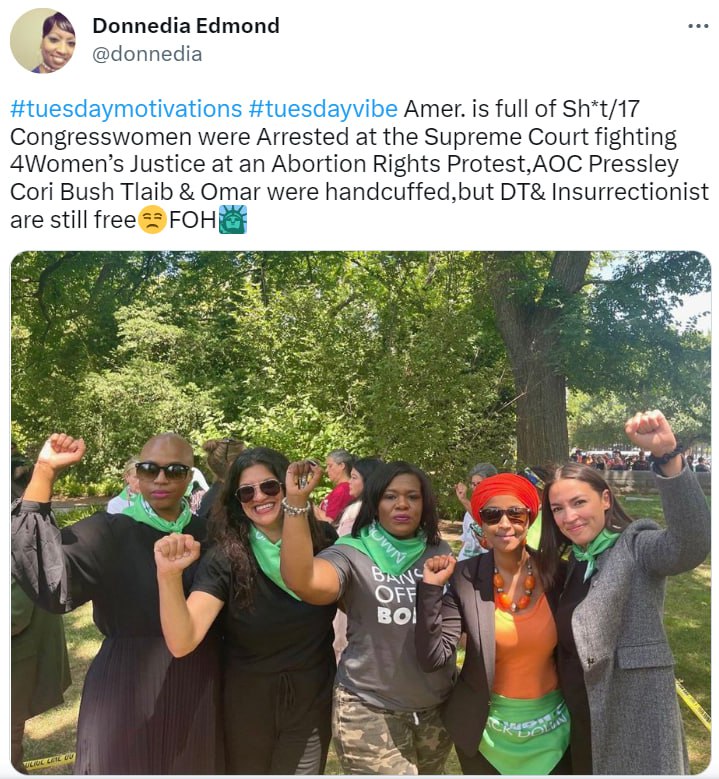The height and width of the screenshot is (779, 719).
Task: Click the tweet body text to open it
Action: click(359, 164)
